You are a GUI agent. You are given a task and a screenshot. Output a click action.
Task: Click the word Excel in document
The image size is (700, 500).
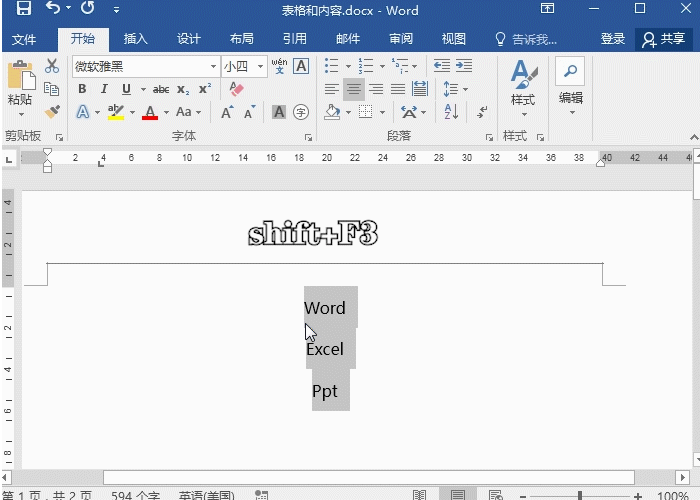point(325,349)
